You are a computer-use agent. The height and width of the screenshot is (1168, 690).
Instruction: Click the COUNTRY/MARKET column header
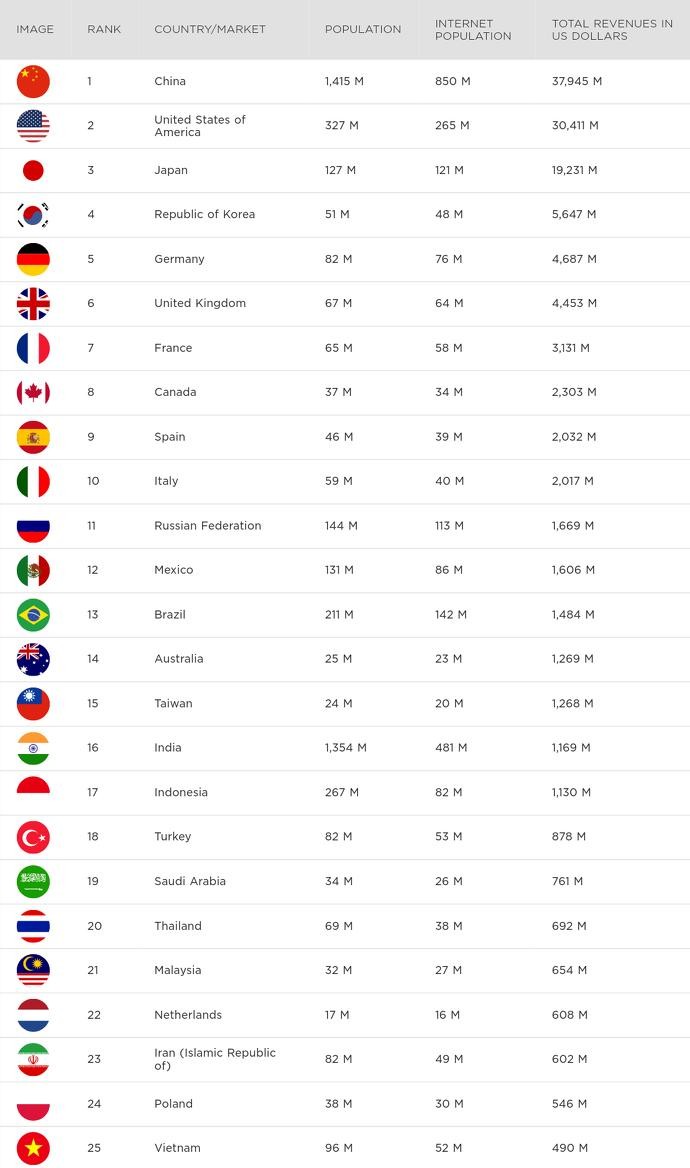pyautogui.click(x=210, y=29)
